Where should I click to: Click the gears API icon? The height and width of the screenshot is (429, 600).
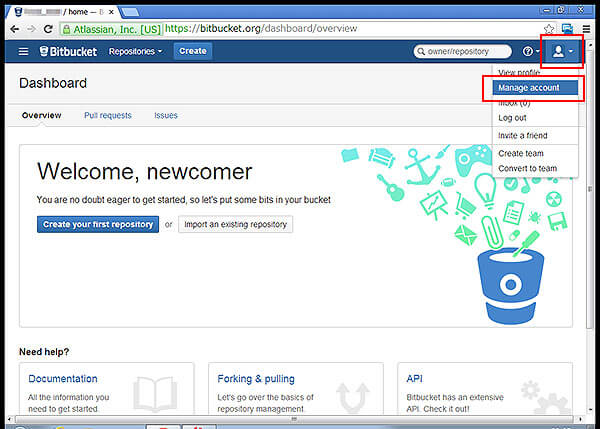pos(545,396)
